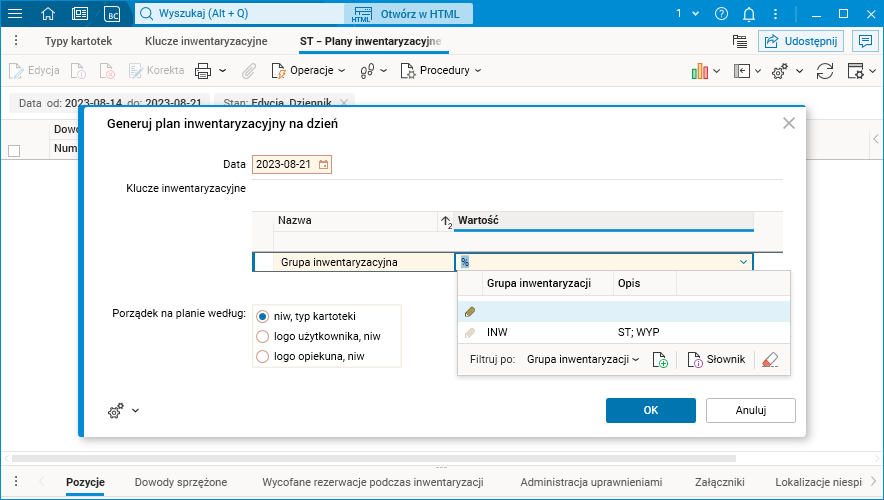Click the Udostępnij share button
Screen dimensions: 884x500
coord(801,41)
